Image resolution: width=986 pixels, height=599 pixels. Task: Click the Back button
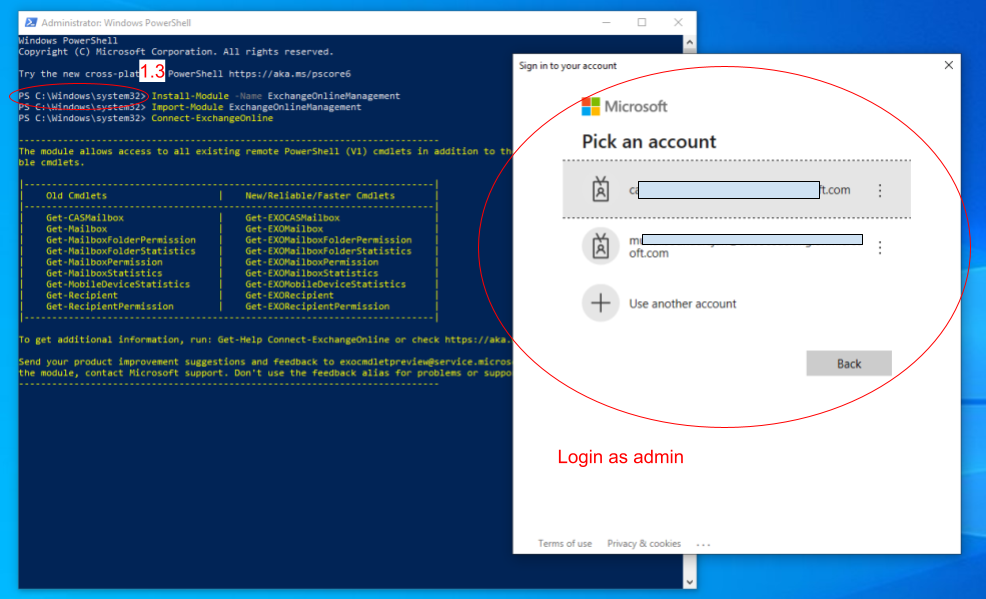pyautogui.click(x=849, y=363)
